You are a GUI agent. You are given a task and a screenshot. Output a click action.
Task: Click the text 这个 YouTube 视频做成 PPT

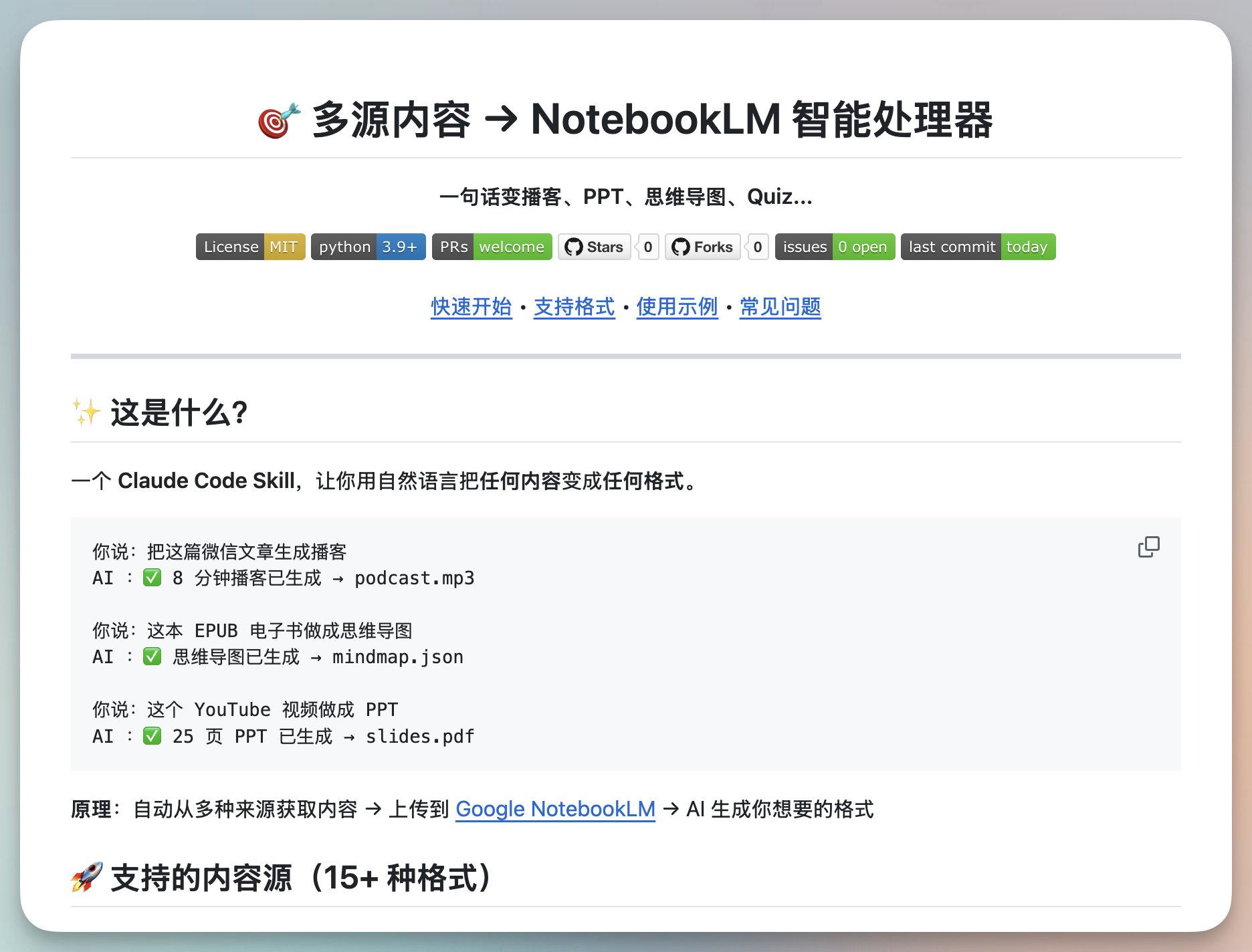273,709
